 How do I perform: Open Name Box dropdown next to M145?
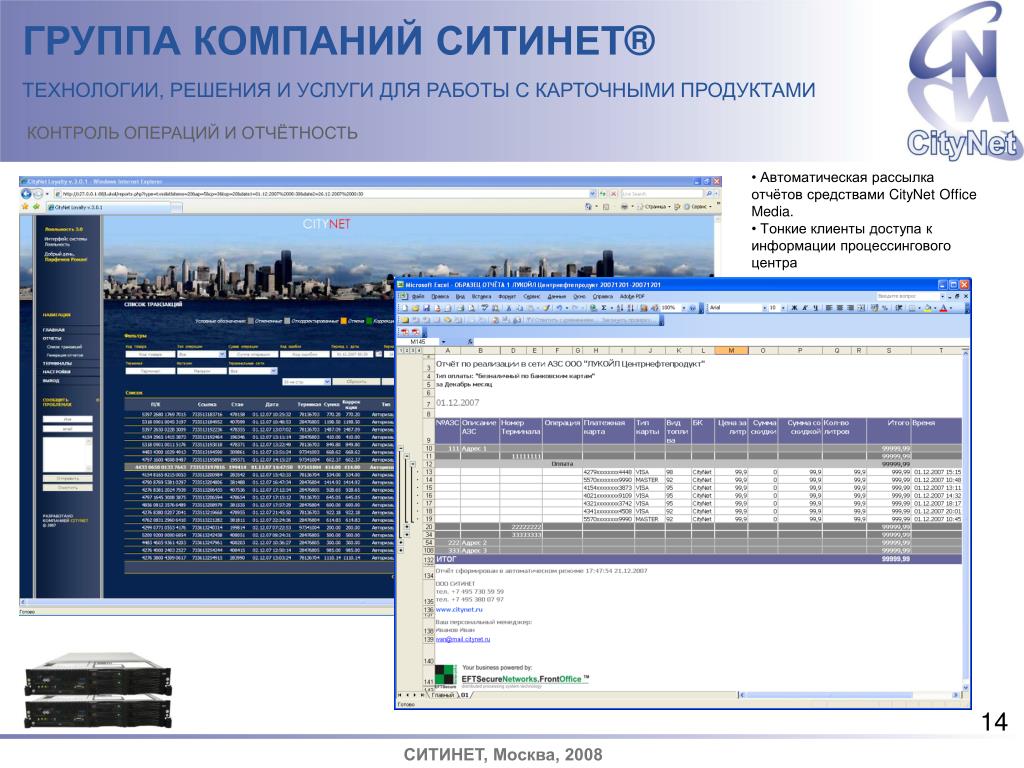[443, 342]
